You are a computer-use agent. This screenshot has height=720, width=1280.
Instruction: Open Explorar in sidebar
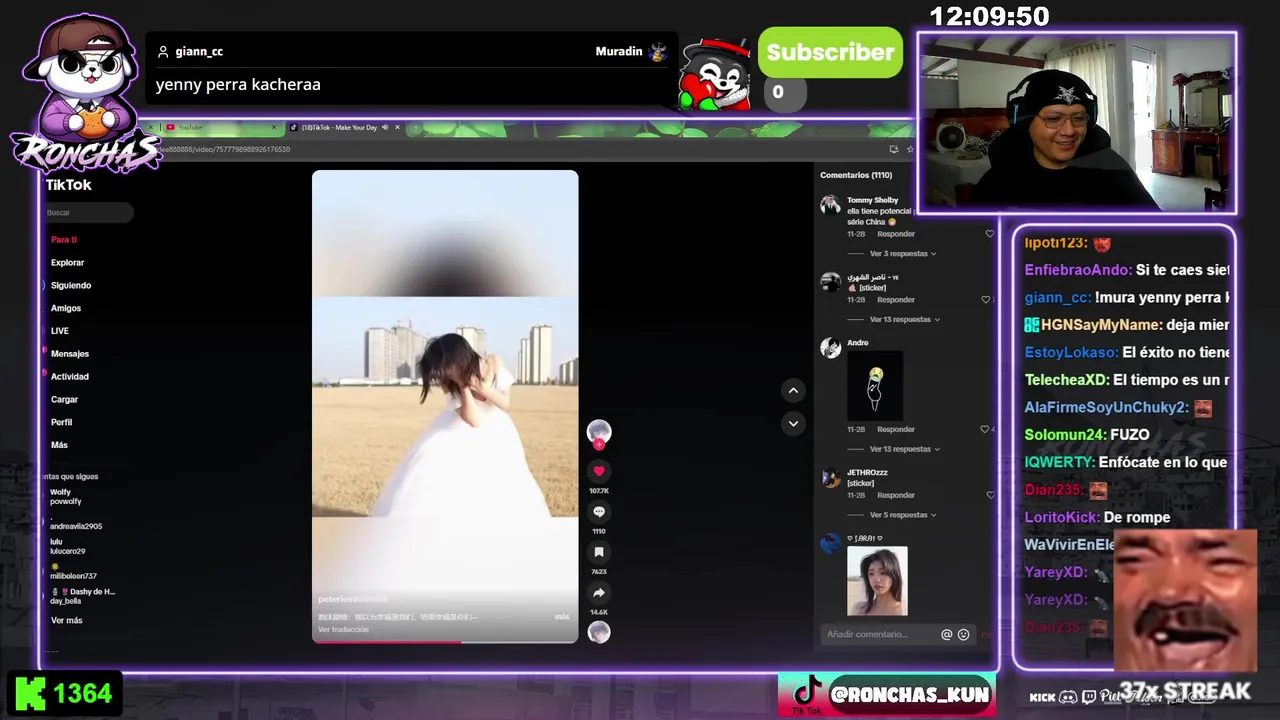point(67,263)
